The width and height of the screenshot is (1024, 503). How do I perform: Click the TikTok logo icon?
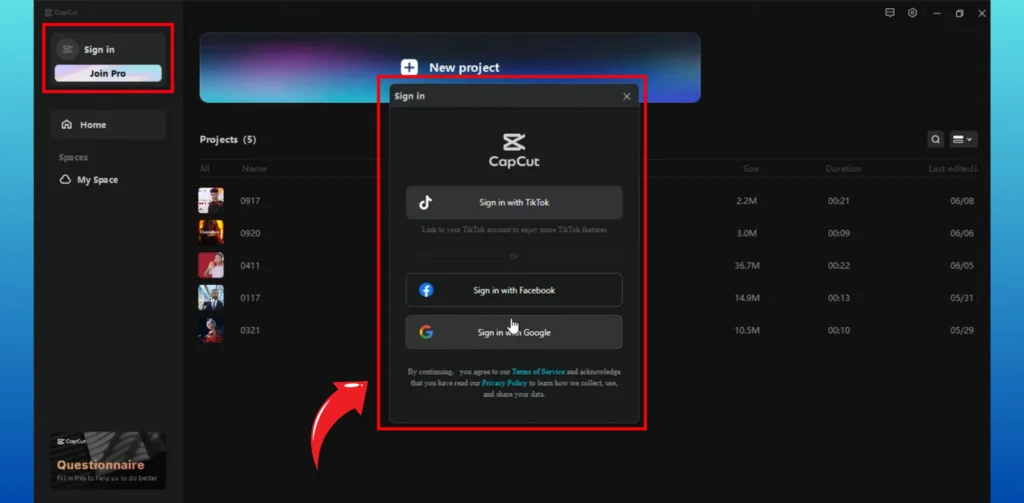pos(426,203)
